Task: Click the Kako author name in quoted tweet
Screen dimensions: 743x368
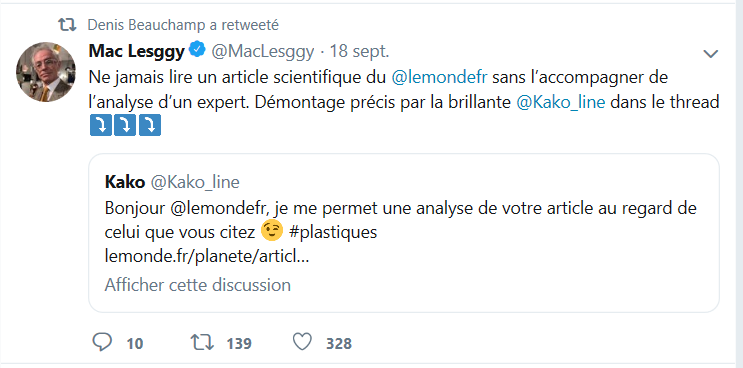Action: [x=125, y=182]
